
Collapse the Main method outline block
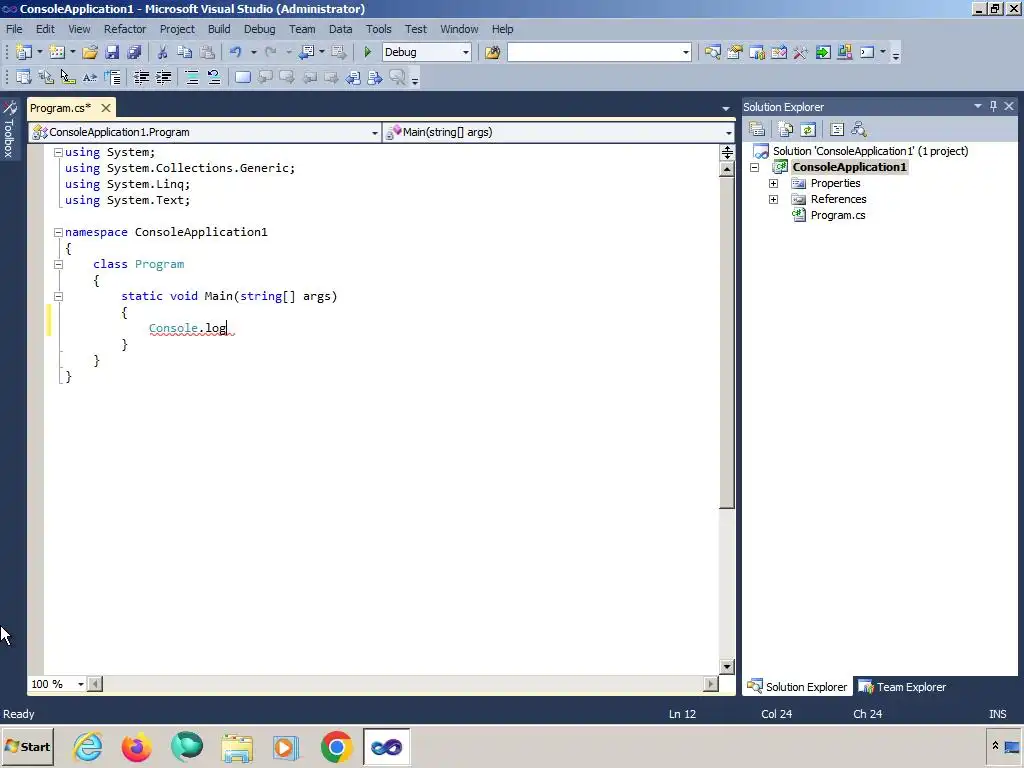(58, 296)
